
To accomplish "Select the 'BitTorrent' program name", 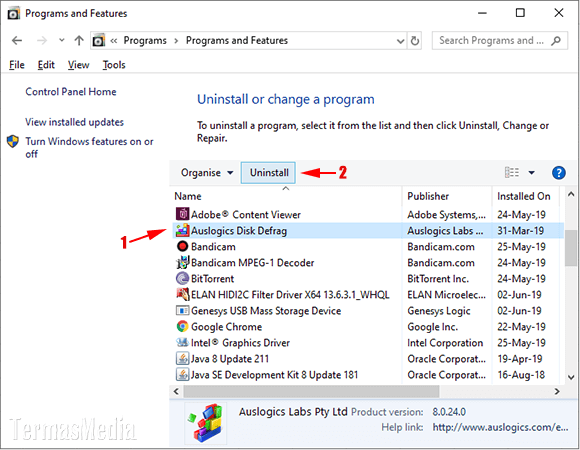I will pos(212,279).
